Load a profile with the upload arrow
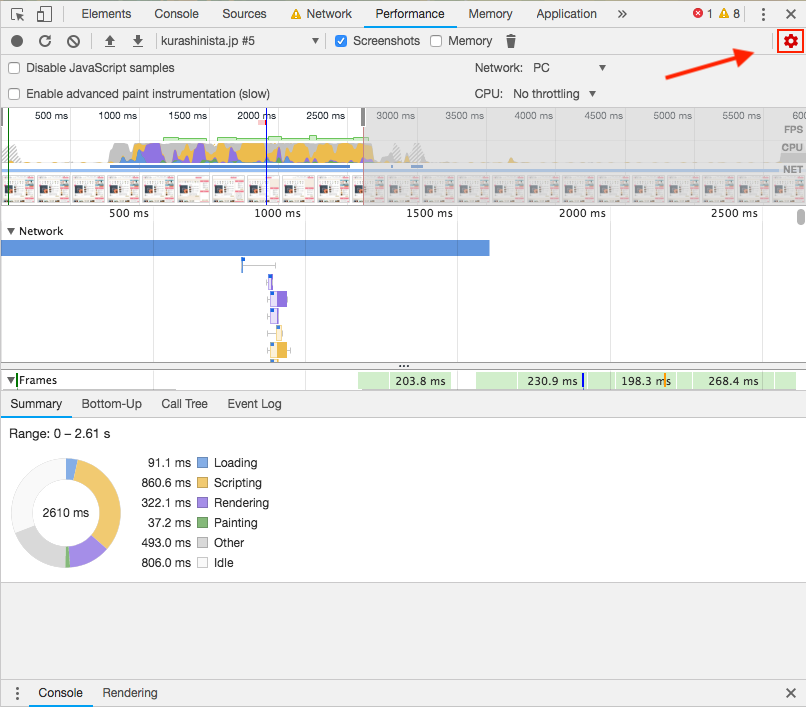The image size is (806, 707). [109, 41]
